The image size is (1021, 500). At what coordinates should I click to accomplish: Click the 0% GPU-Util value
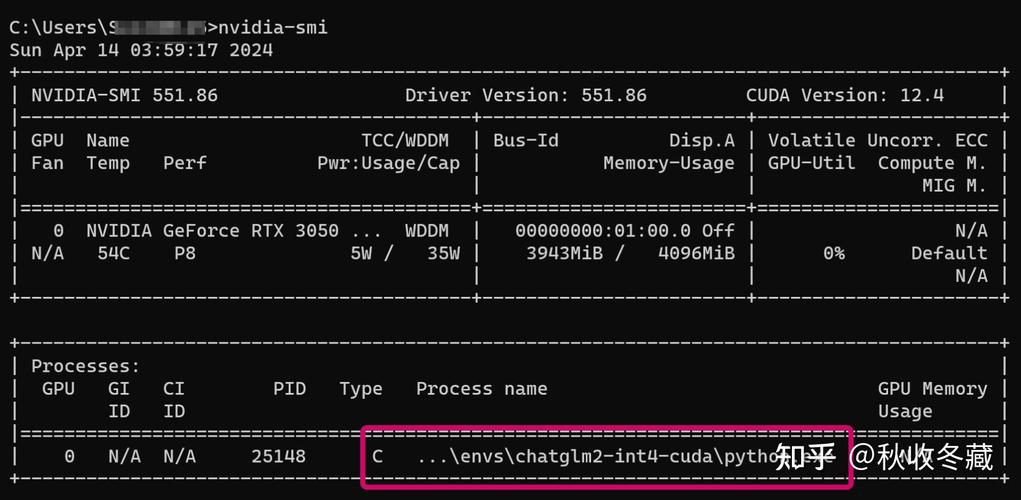click(x=833, y=254)
